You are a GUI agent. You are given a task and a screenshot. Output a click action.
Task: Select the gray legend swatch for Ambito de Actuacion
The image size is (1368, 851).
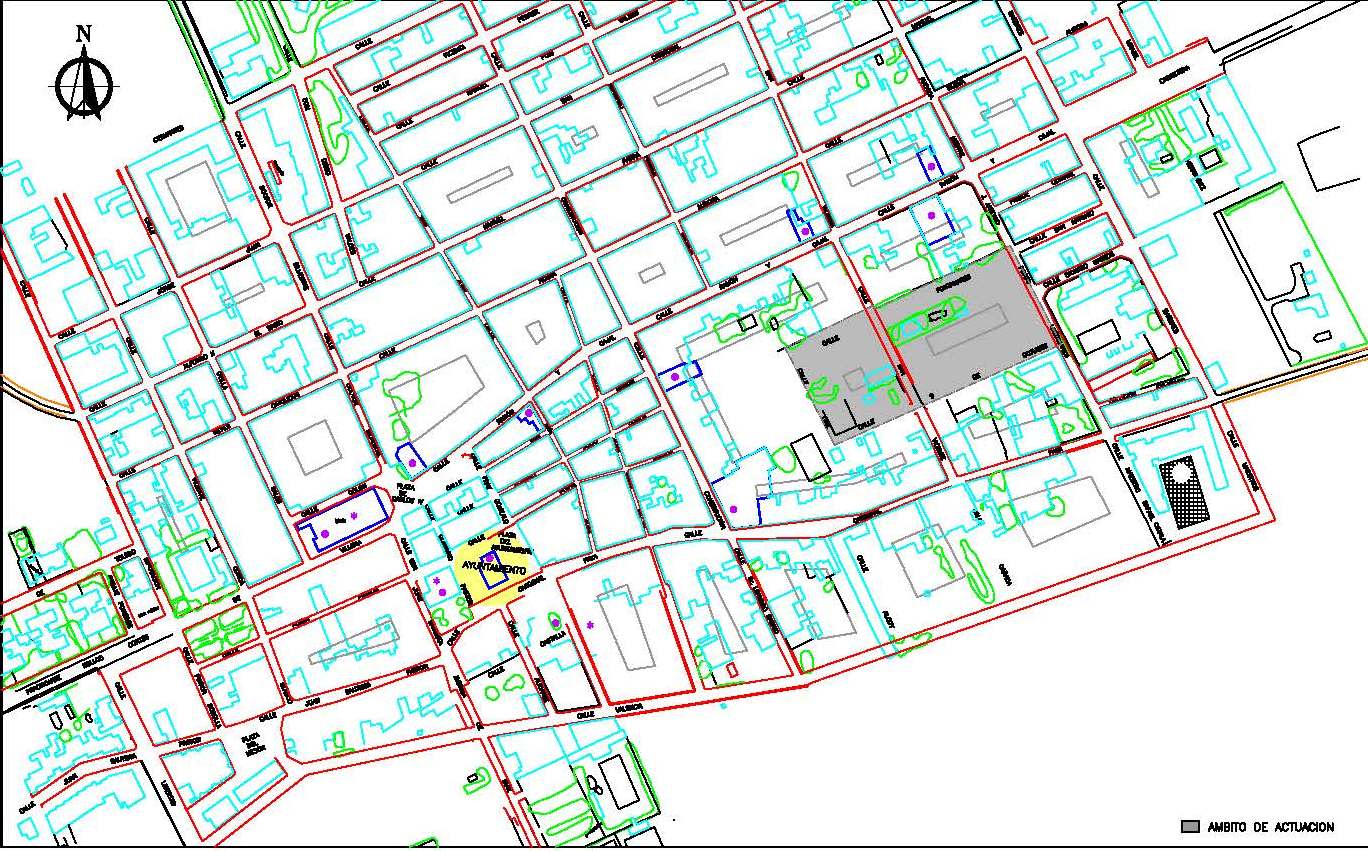(1190, 827)
